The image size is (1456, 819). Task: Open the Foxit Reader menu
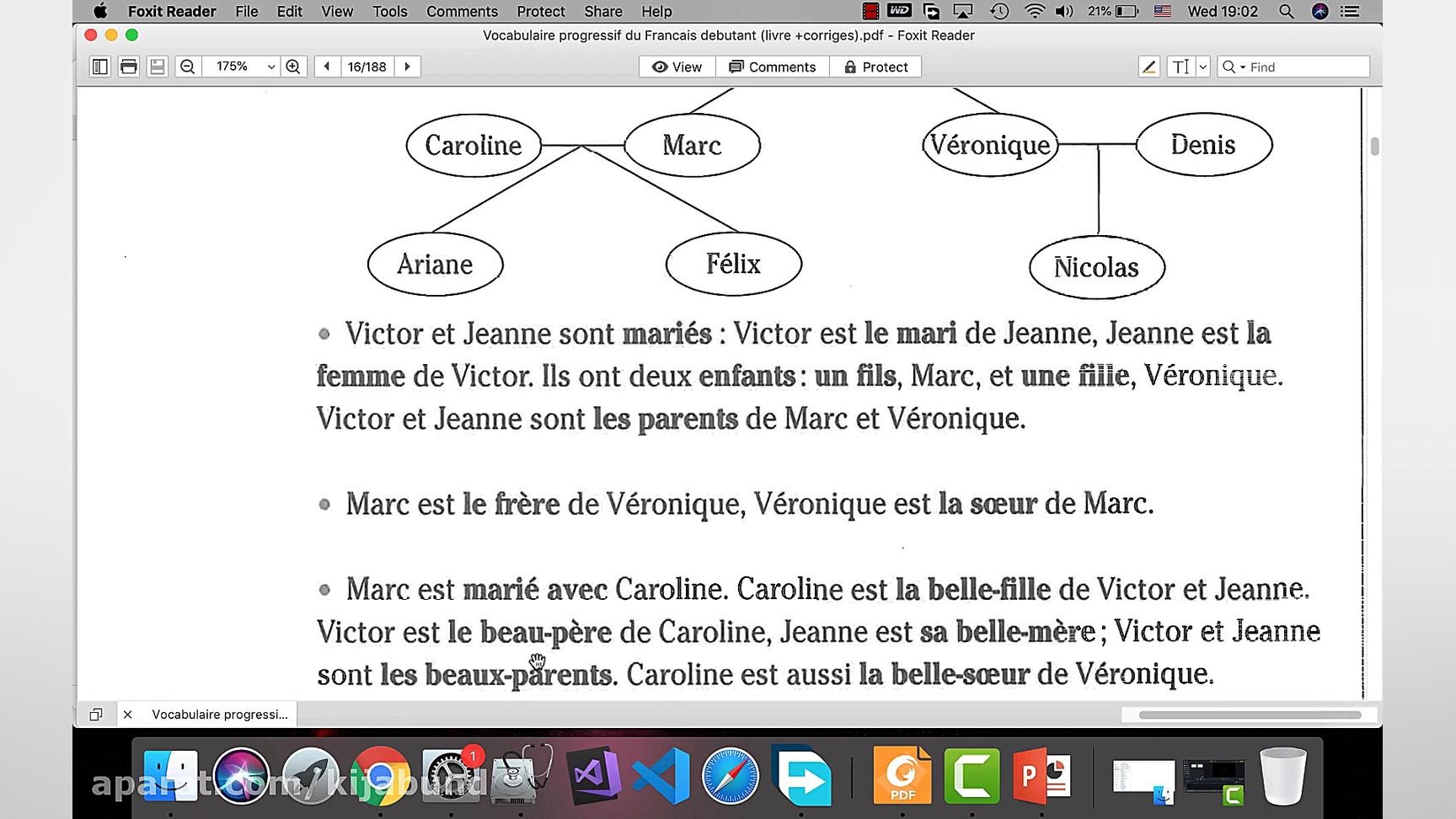(172, 11)
